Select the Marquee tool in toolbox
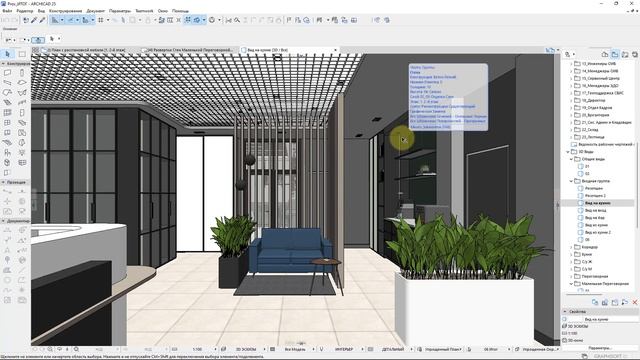640x360 pixels. coord(22,54)
